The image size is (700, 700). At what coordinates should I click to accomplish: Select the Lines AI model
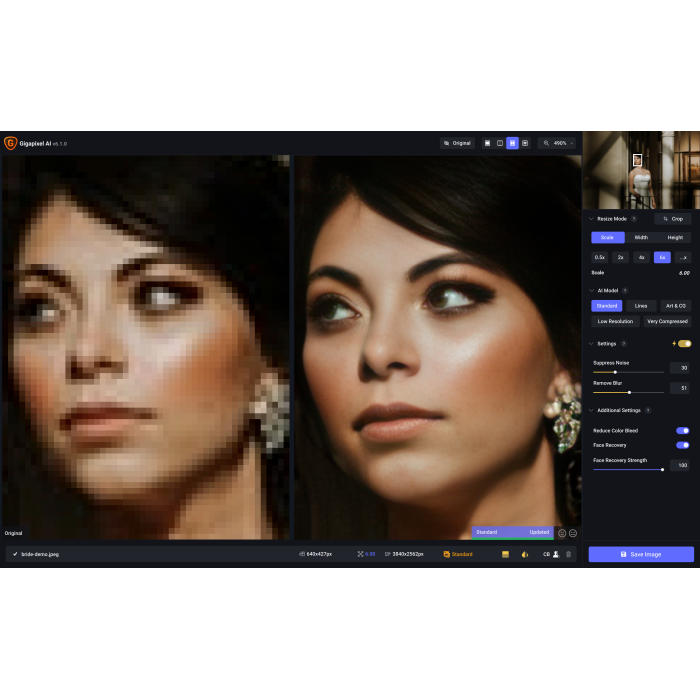pos(641,306)
